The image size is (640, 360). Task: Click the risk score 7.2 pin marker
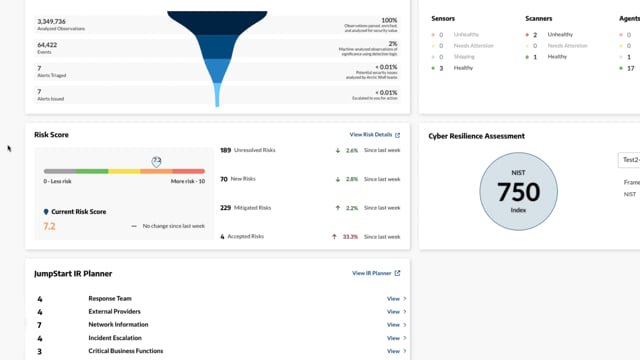156,162
